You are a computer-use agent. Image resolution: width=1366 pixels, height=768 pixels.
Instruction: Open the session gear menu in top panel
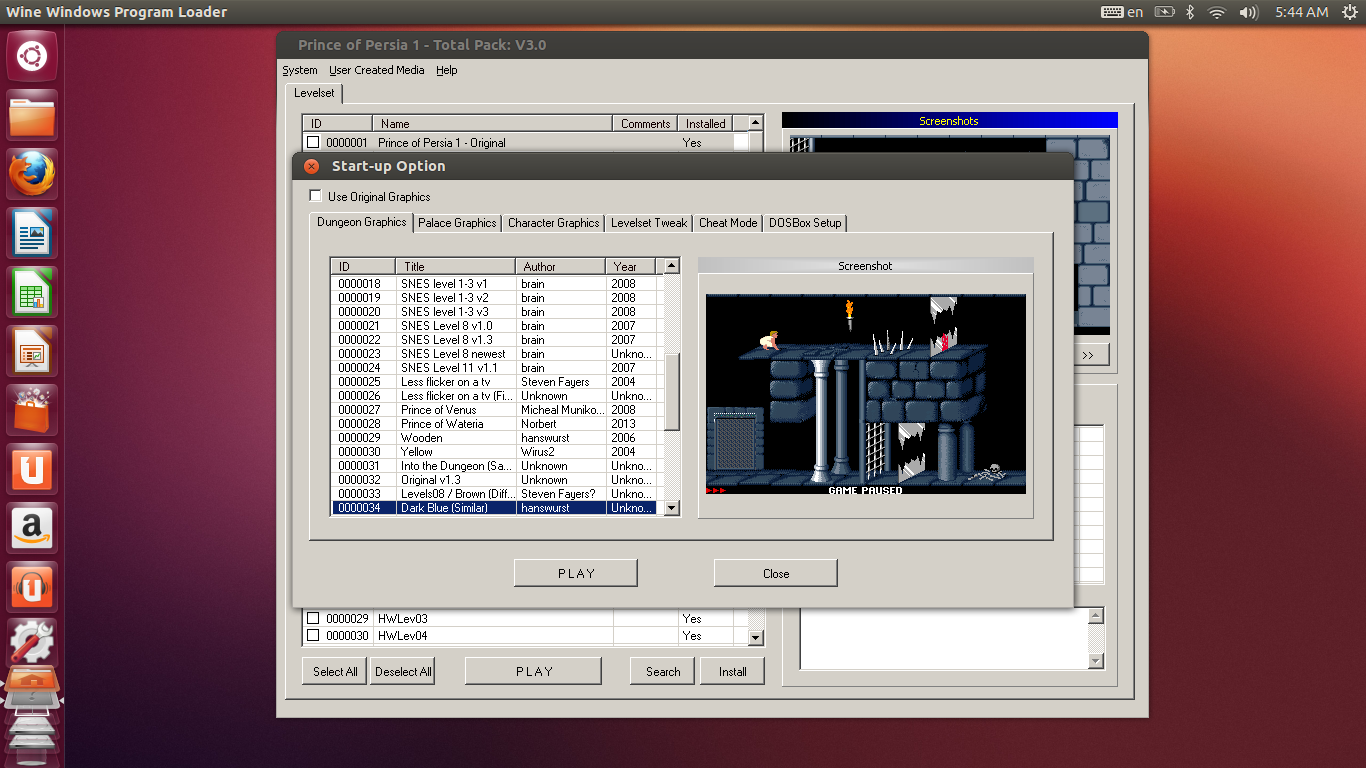pyautogui.click(x=1350, y=12)
